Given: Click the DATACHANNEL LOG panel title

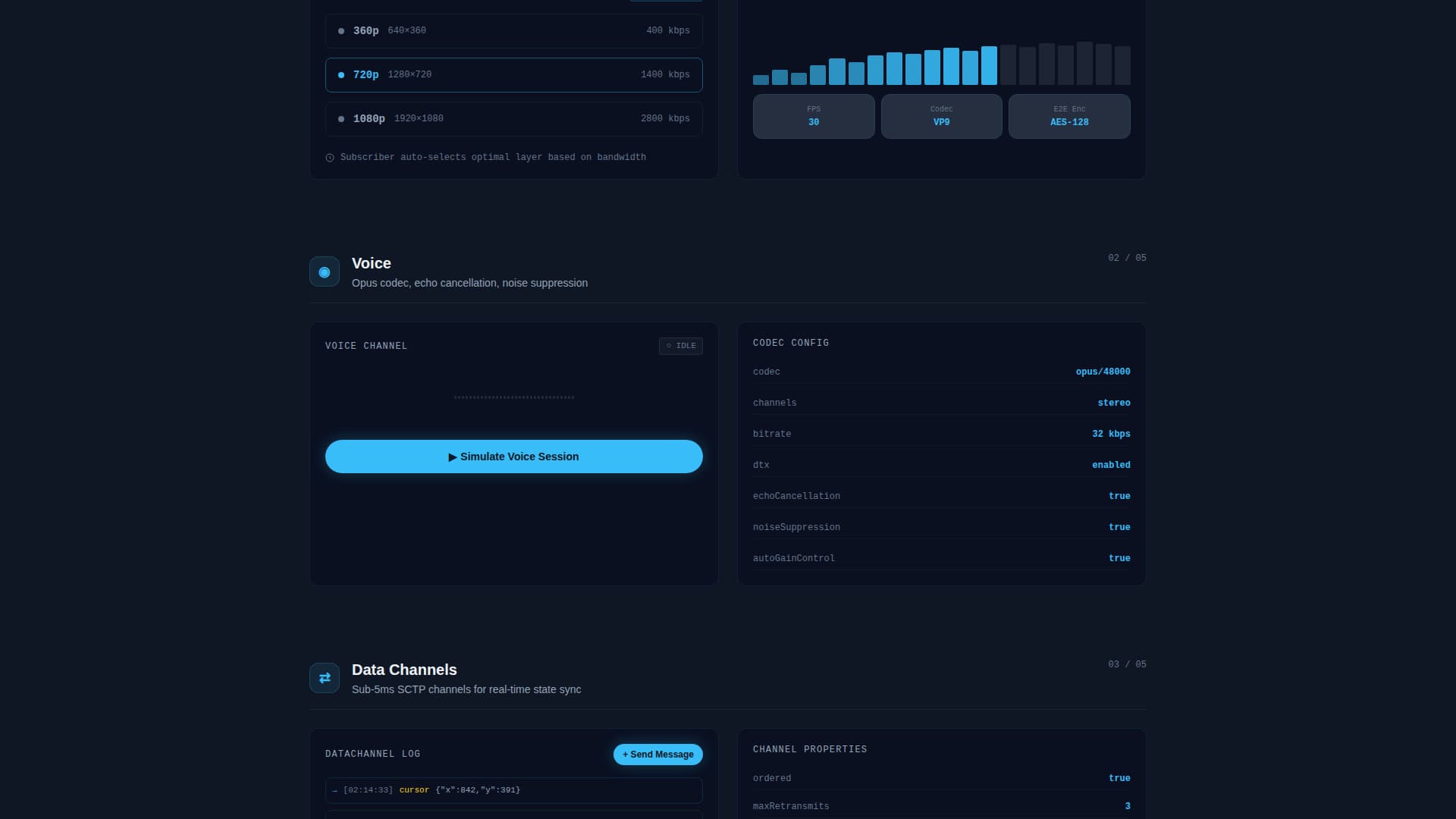Looking at the screenshot, I should [372, 754].
